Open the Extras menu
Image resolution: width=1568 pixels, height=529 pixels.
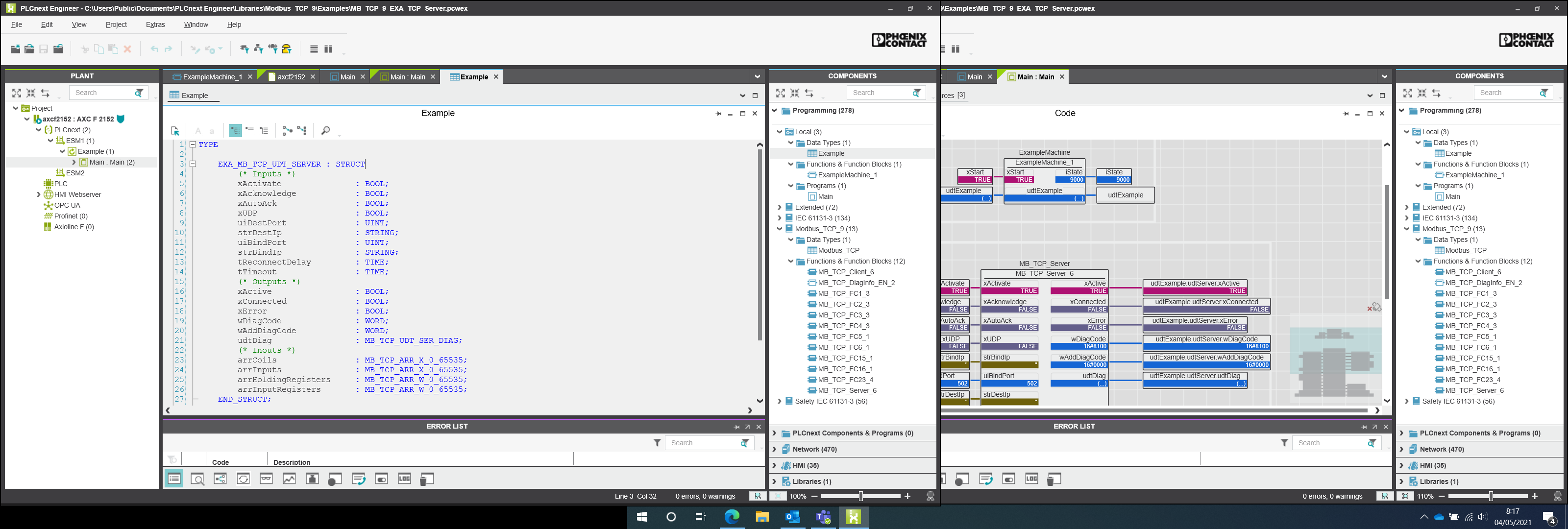click(x=155, y=25)
